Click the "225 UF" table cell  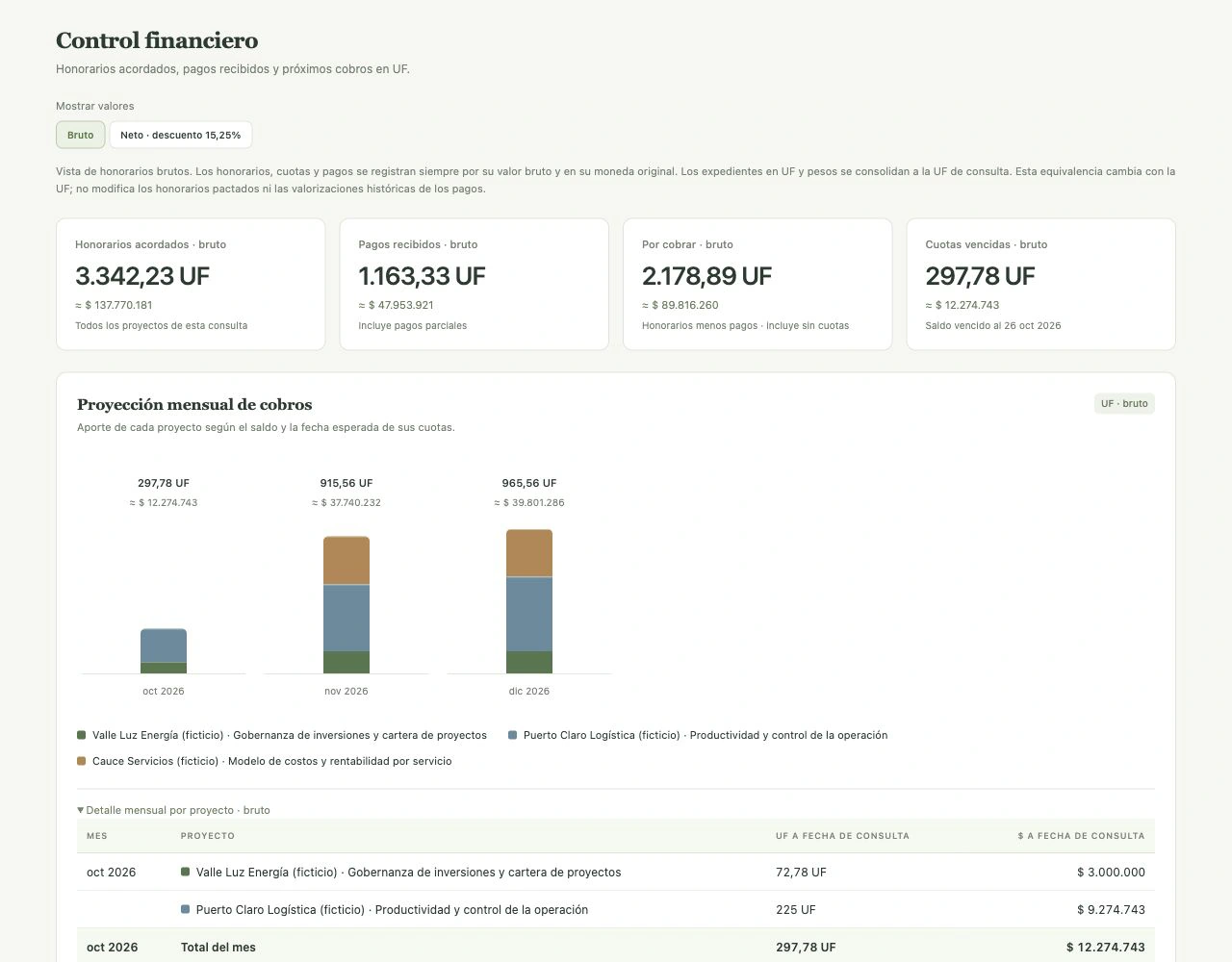coord(796,909)
